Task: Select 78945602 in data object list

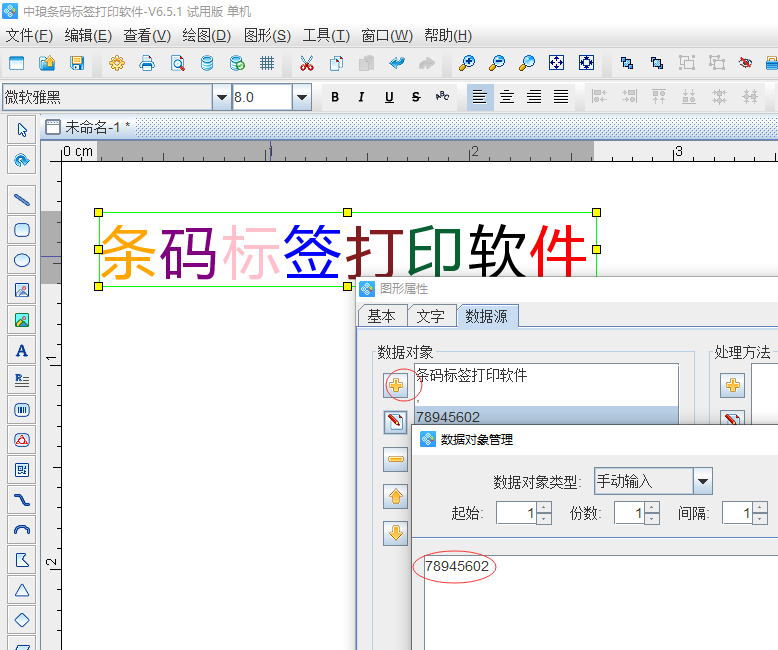Action: [546, 416]
